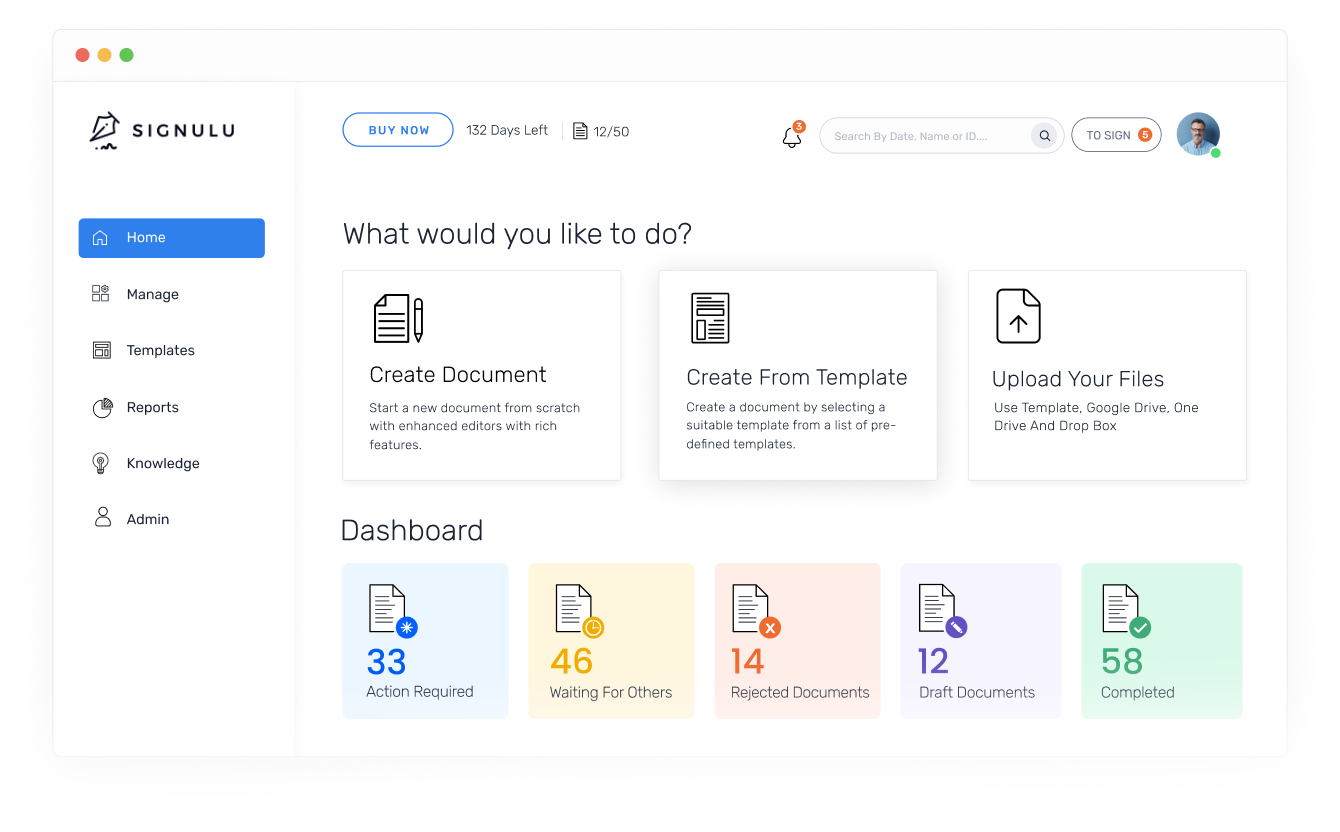Go to Templates in the sidebar
The height and width of the screenshot is (832, 1340).
coord(160,350)
